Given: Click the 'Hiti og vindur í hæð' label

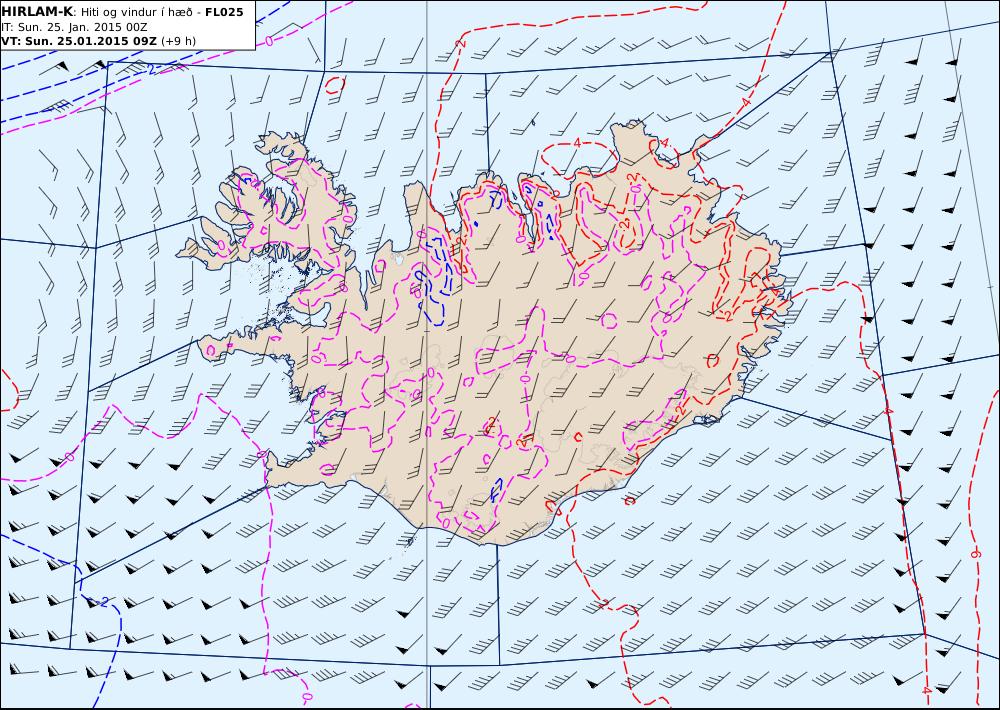Looking at the screenshot, I should click(x=136, y=12).
